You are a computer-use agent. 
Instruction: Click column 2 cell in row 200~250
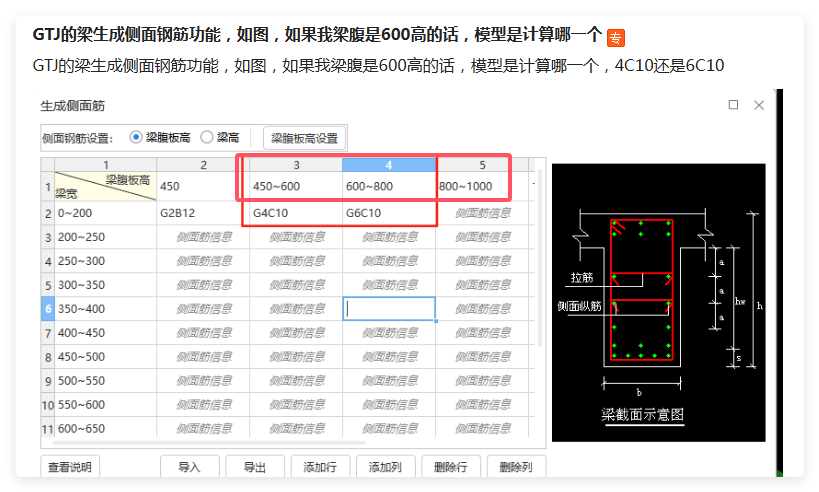pos(203,237)
